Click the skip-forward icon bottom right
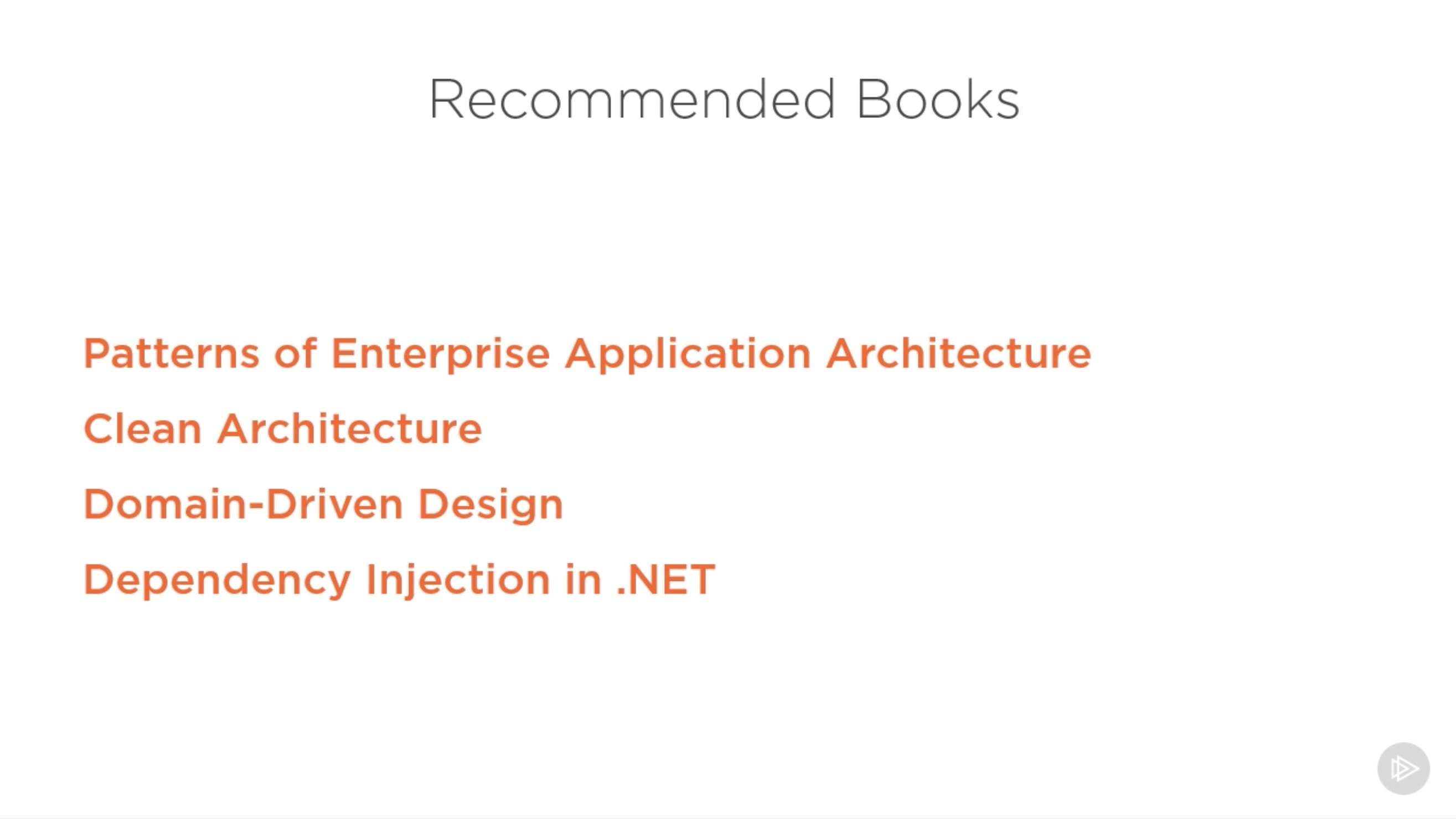 pos(1404,769)
